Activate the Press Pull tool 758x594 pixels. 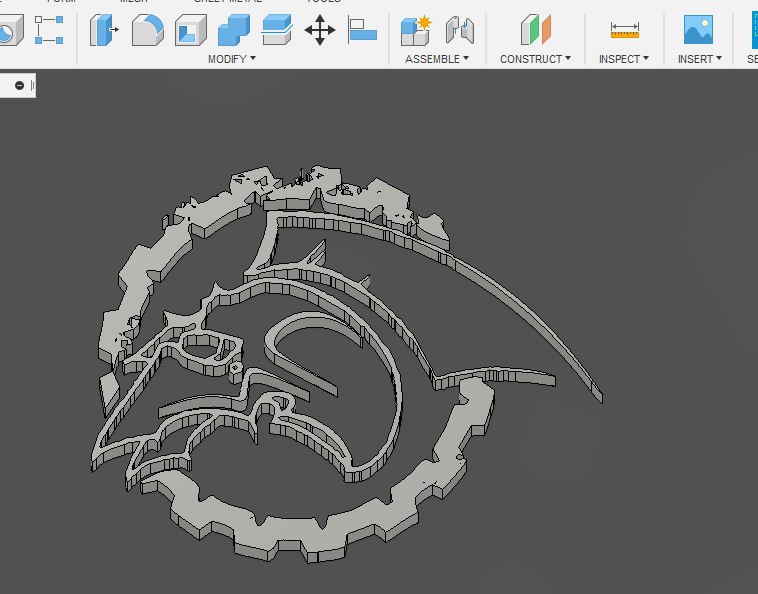click(104, 30)
